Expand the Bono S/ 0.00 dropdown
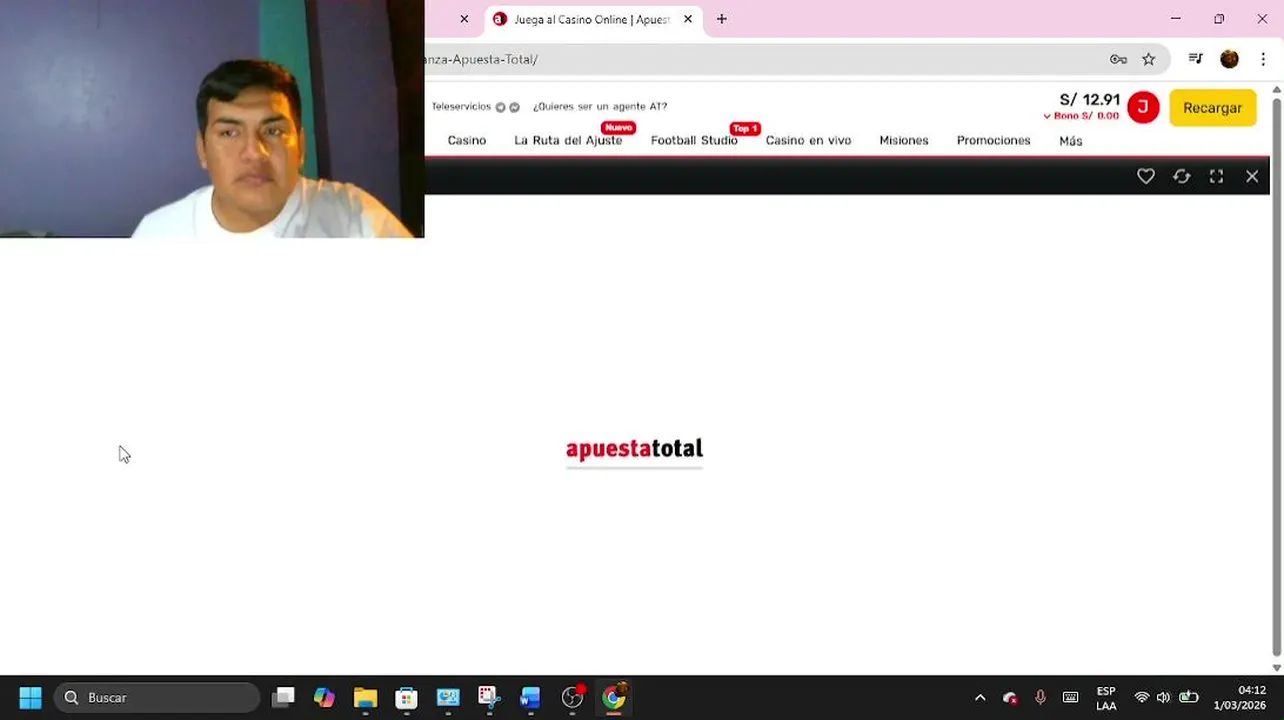 pyautogui.click(x=1081, y=116)
